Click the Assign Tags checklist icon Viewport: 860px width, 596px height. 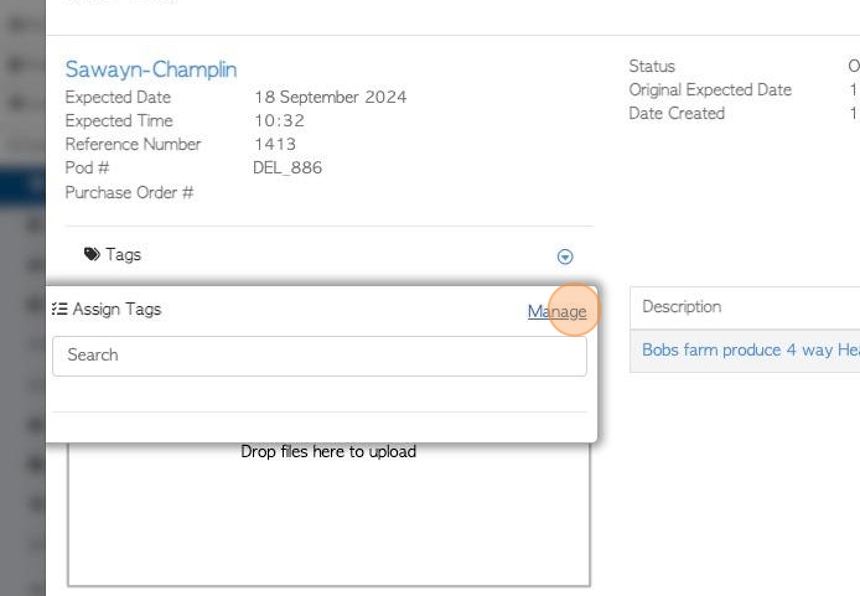pos(59,309)
